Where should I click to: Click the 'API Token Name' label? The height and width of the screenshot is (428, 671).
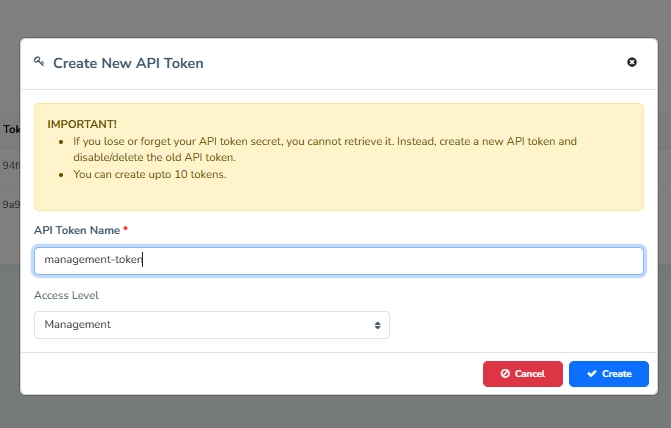pyautogui.click(x=77, y=230)
